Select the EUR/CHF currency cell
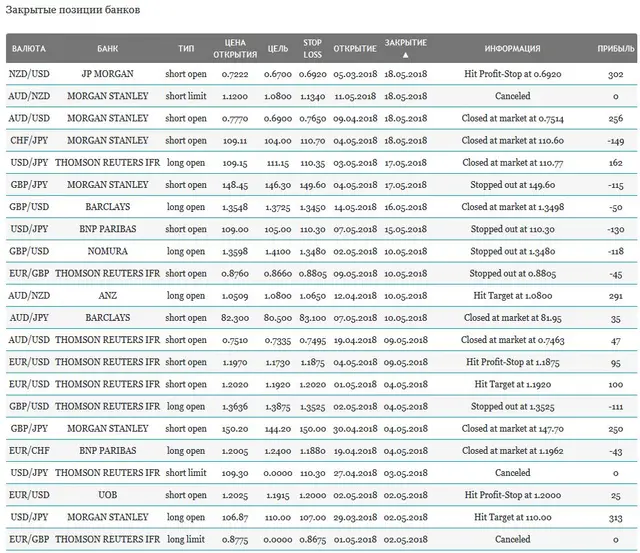Viewport: 640px width, 553px height. pyautogui.click(x=29, y=451)
